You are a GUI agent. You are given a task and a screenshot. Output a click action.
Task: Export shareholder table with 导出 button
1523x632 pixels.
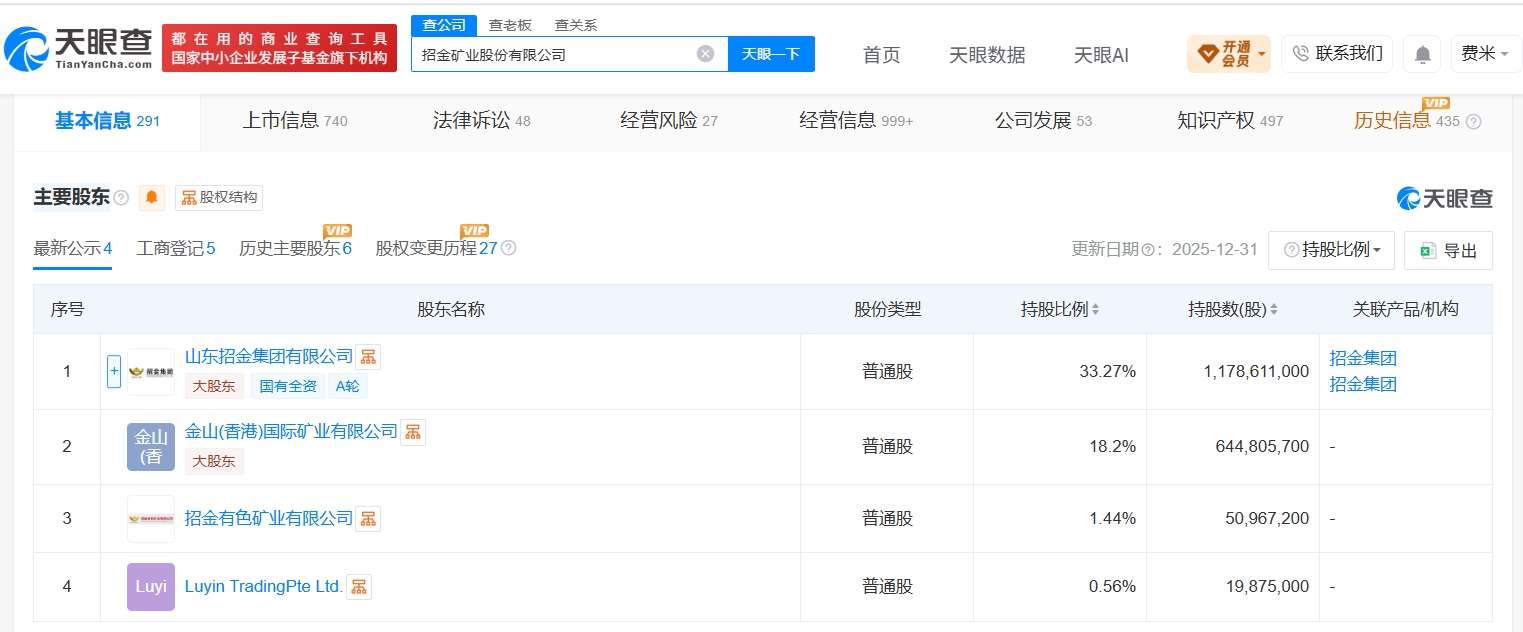tap(1448, 250)
